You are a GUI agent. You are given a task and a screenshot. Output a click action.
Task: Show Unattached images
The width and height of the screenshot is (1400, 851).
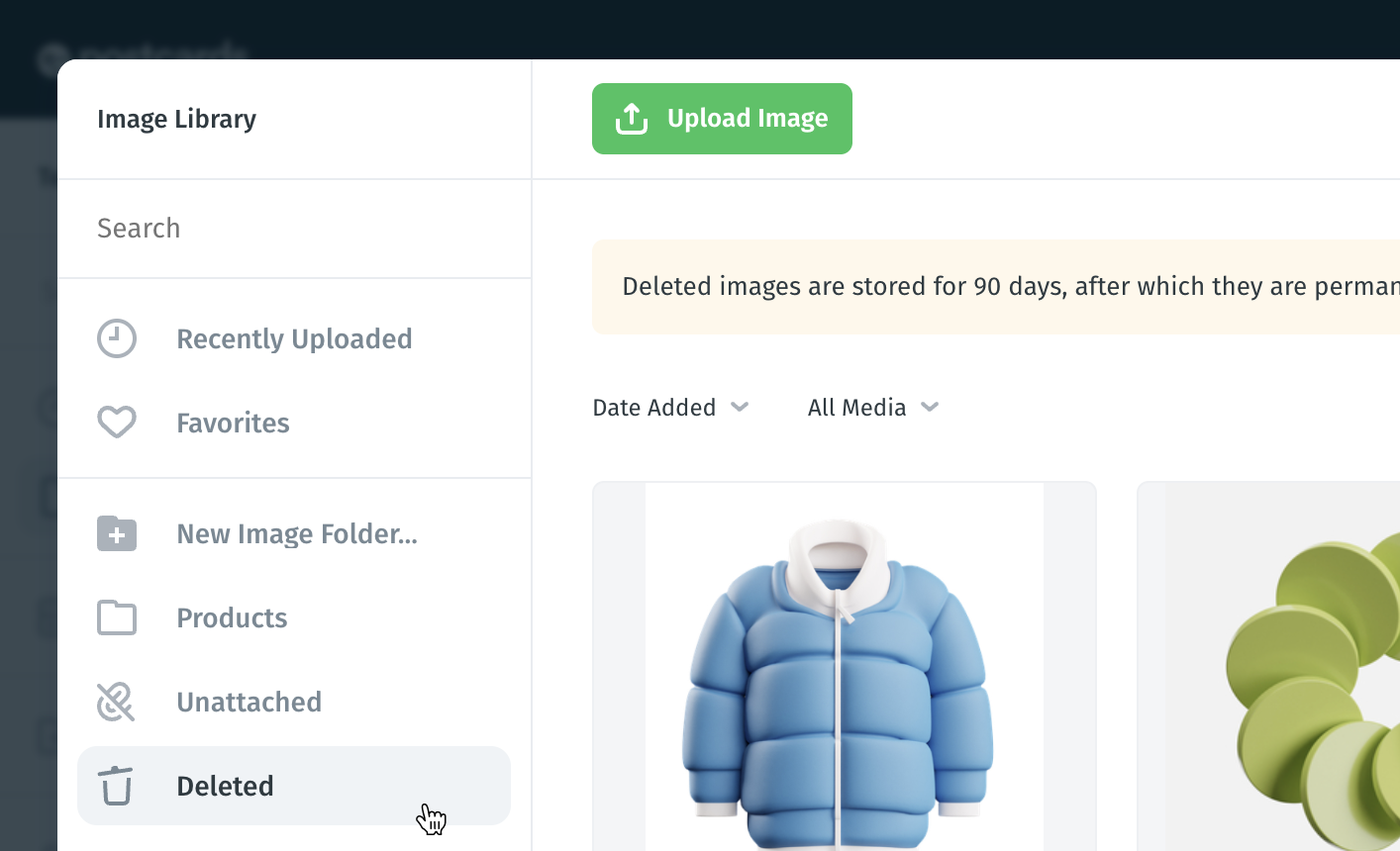pos(294,702)
